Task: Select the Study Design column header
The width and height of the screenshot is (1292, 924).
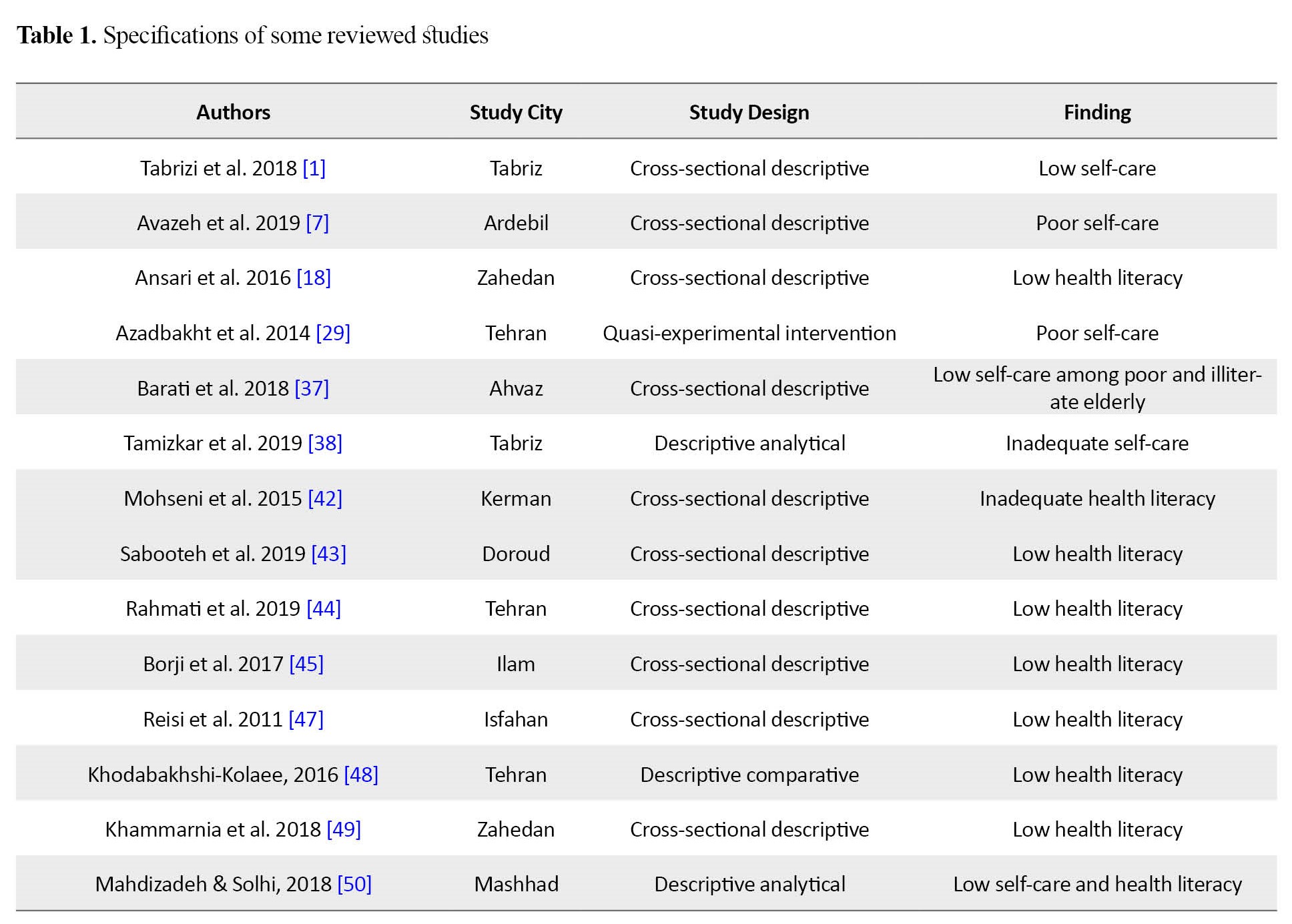Action: (x=749, y=112)
